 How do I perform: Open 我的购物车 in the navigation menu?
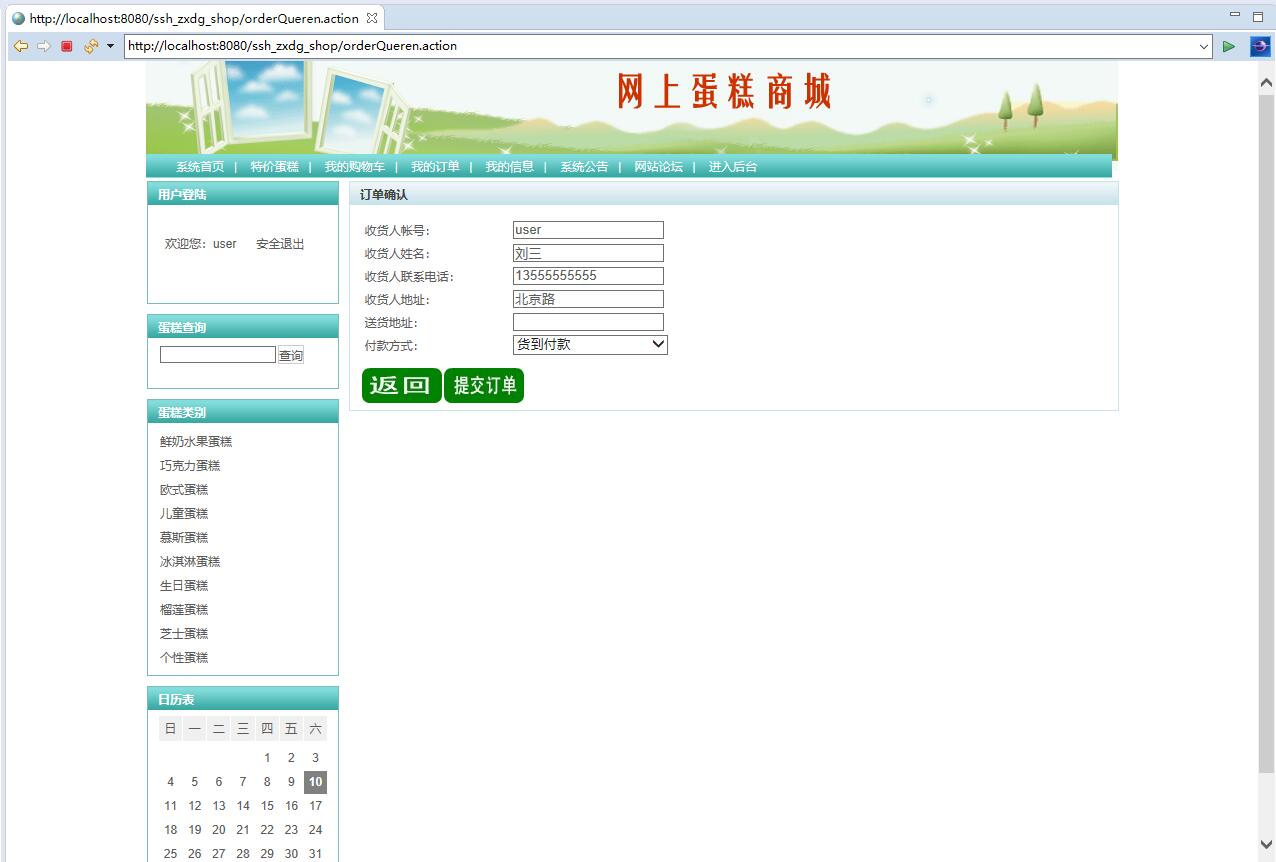click(x=354, y=167)
